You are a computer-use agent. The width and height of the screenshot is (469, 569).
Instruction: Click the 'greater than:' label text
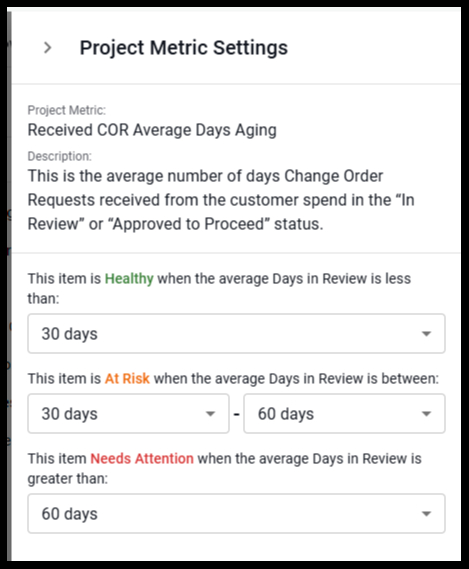click(x=68, y=479)
